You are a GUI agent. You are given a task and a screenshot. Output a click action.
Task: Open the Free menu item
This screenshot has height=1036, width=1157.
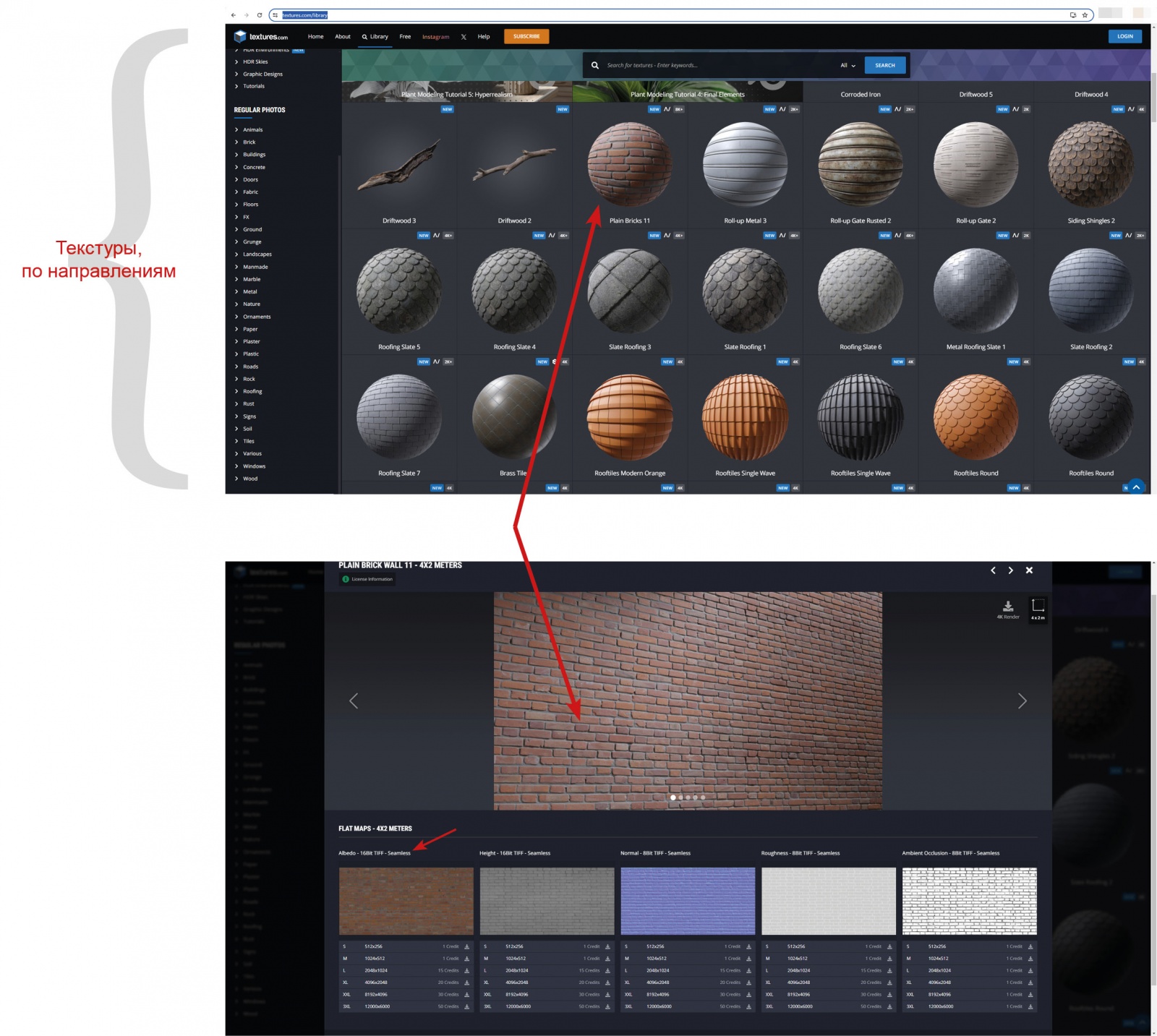pyautogui.click(x=405, y=36)
